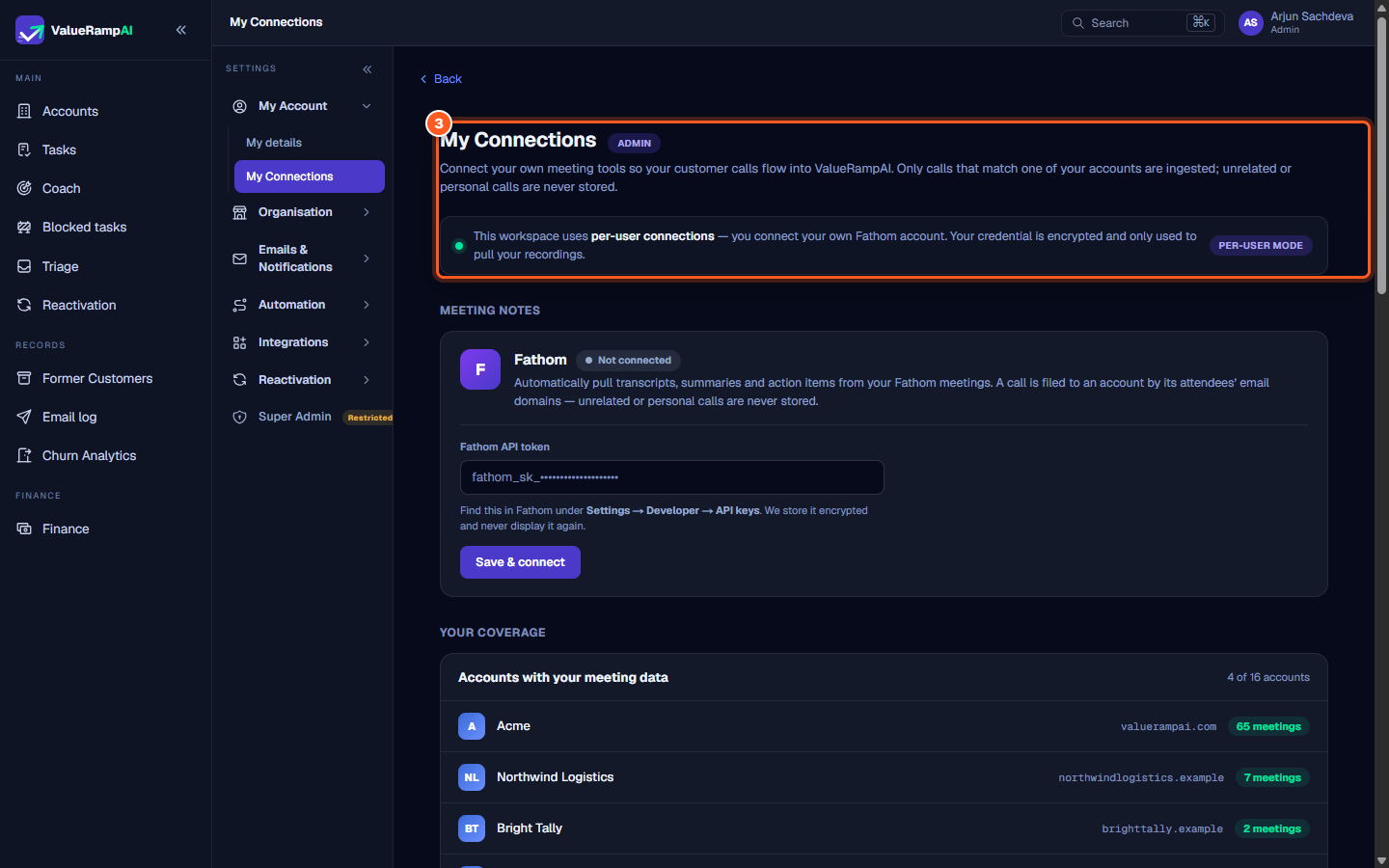The image size is (1389, 868).
Task: Go Back using the Back link
Action: click(441, 79)
